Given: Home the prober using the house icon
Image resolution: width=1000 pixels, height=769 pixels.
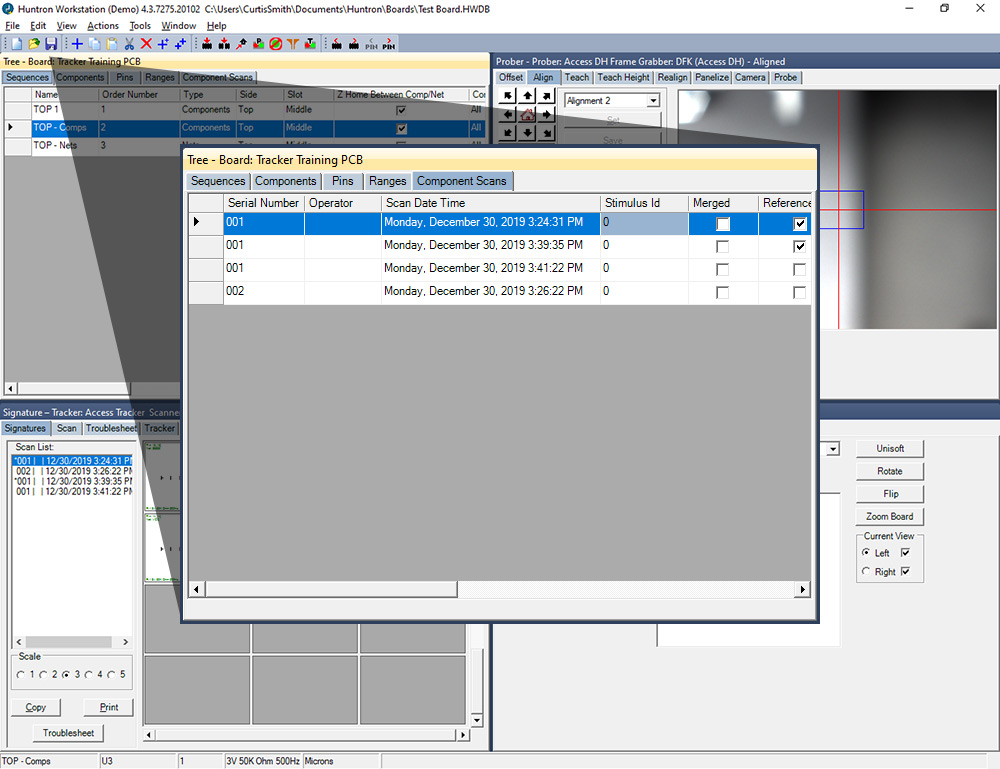Looking at the screenshot, I should [x=527, y=114].
